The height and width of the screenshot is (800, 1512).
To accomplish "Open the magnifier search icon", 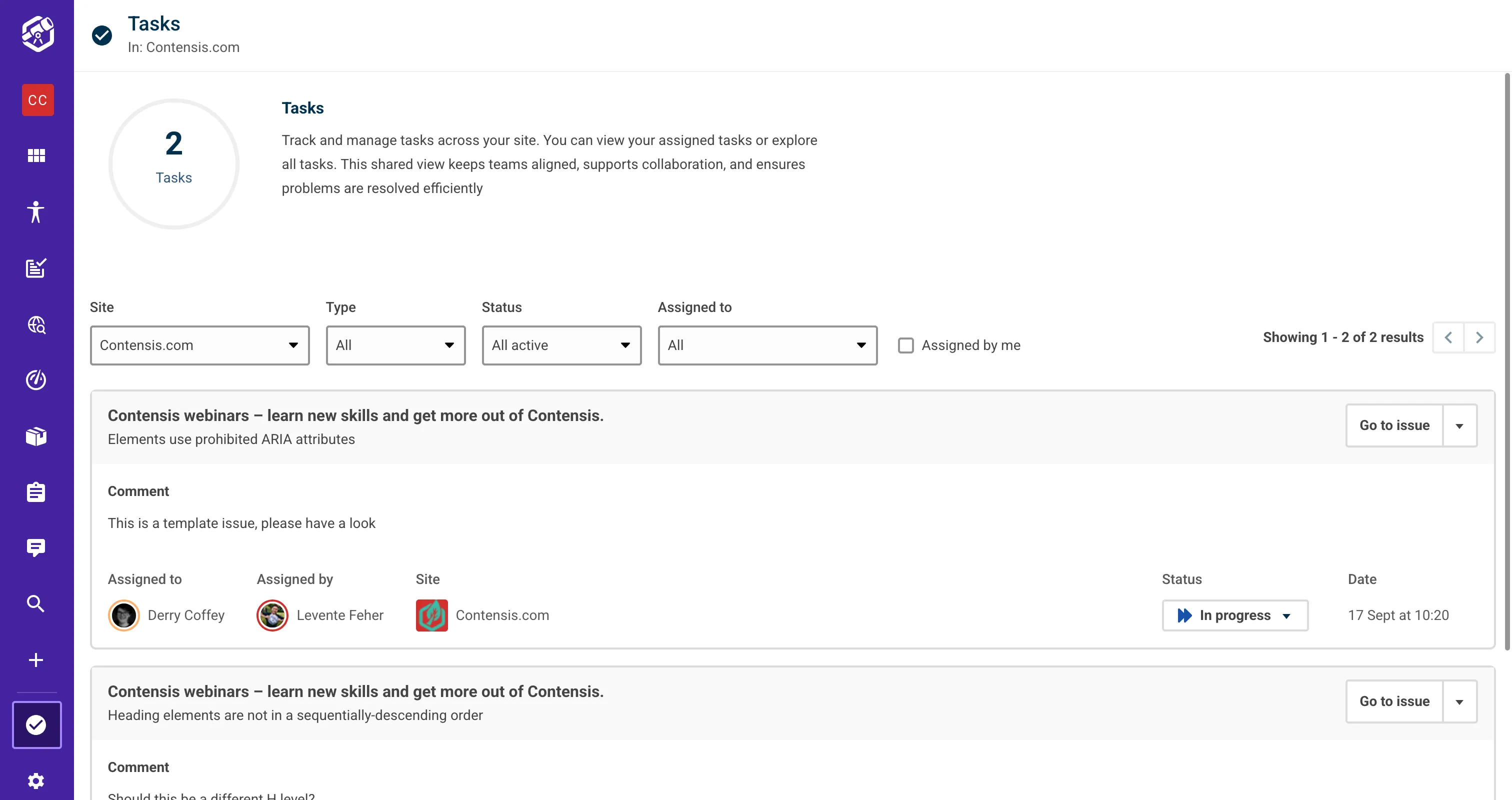I will [36, 603].
